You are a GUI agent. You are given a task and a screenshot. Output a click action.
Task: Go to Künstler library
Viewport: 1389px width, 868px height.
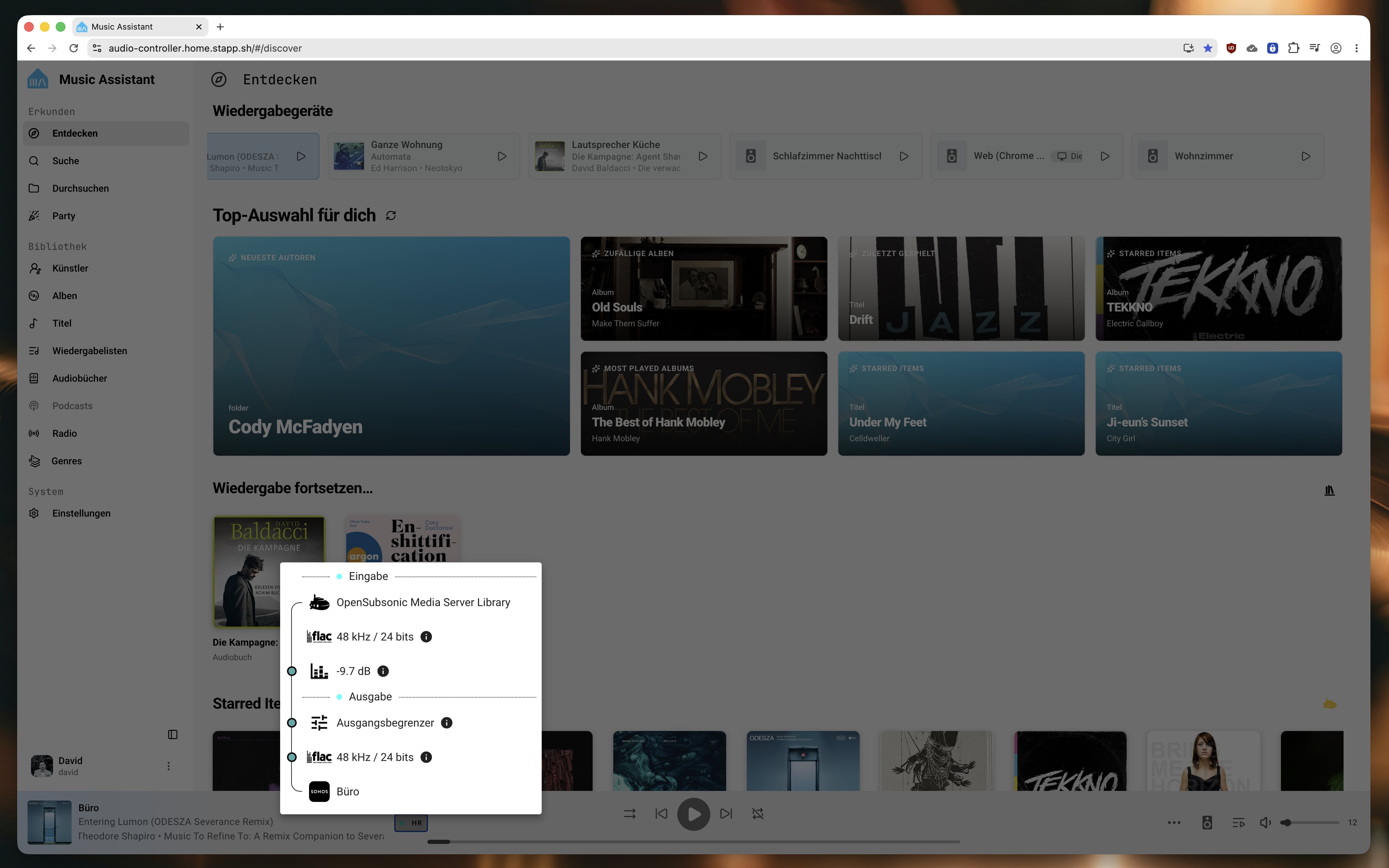tap(106, 268)
